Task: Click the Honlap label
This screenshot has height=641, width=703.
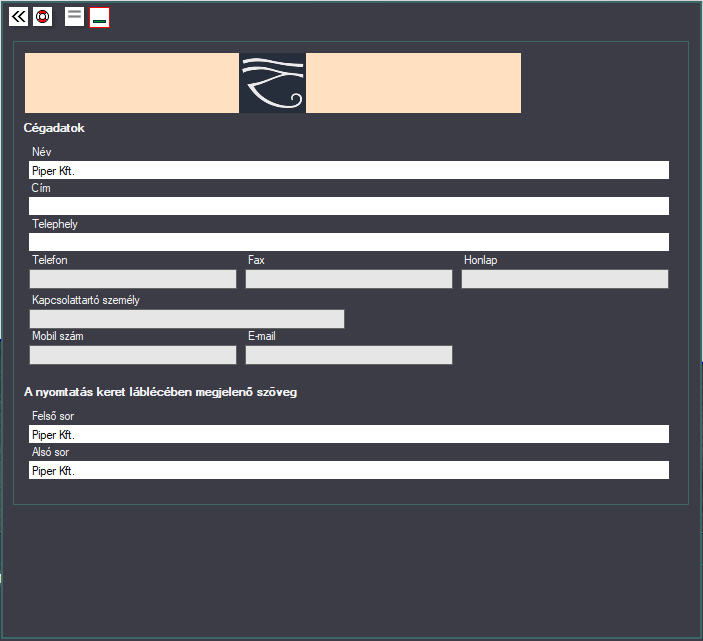Action: point(481,260)
